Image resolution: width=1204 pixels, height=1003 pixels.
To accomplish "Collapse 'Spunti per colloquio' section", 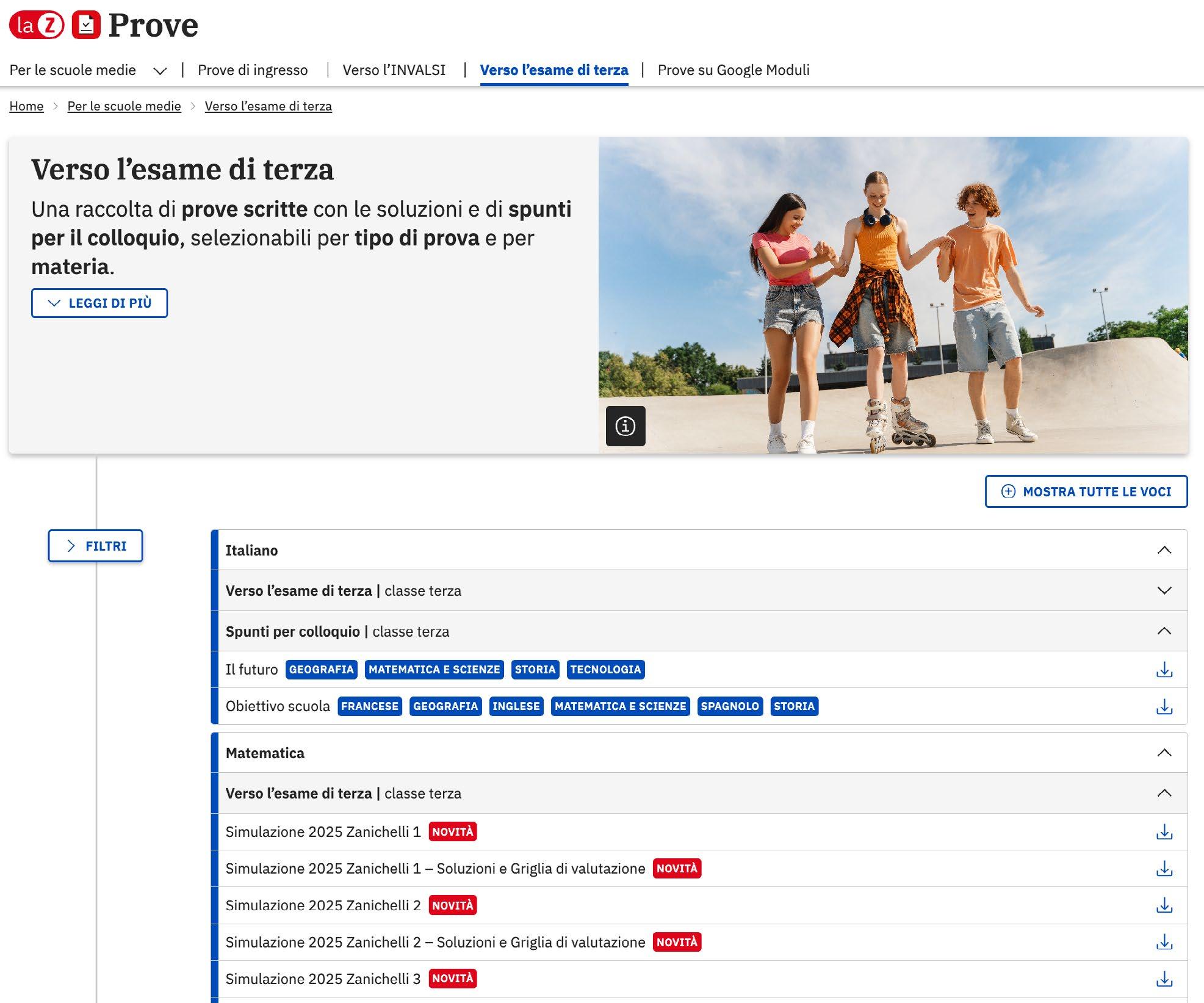I will (1164, 631).
